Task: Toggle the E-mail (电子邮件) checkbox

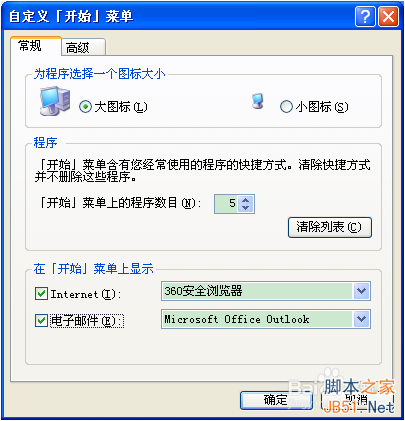Action: pyautogui.click(x=41, y=321)
